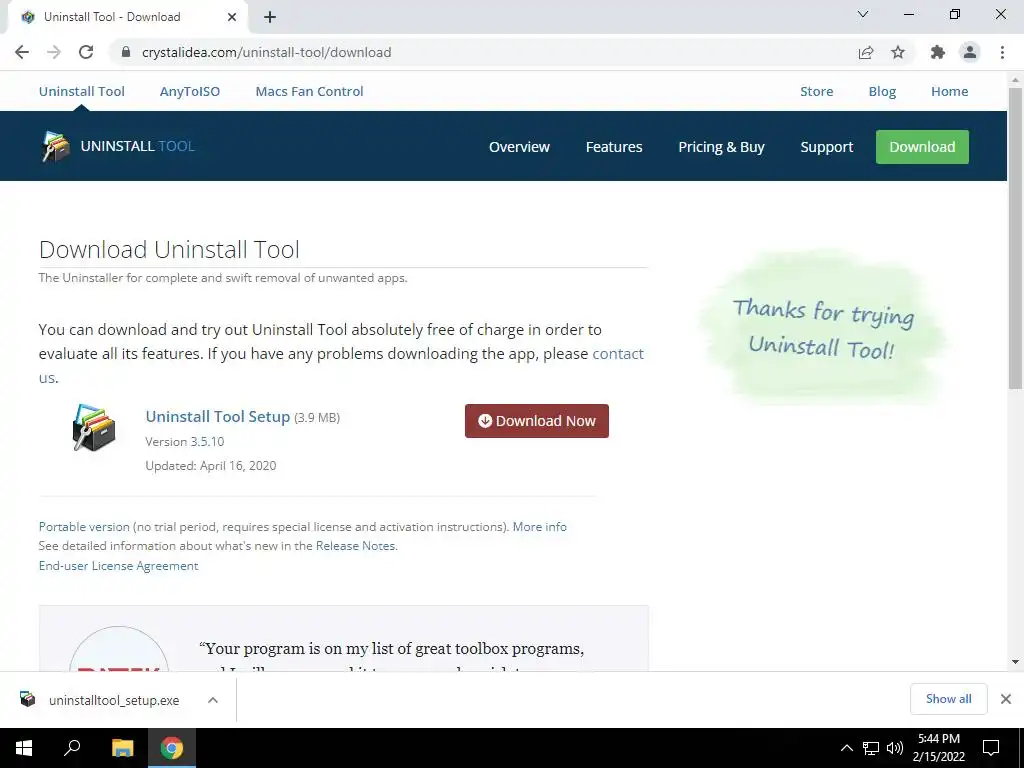Viewport: 1024px width, 768px height.
Task: Show all downloads
Action: 948,699
